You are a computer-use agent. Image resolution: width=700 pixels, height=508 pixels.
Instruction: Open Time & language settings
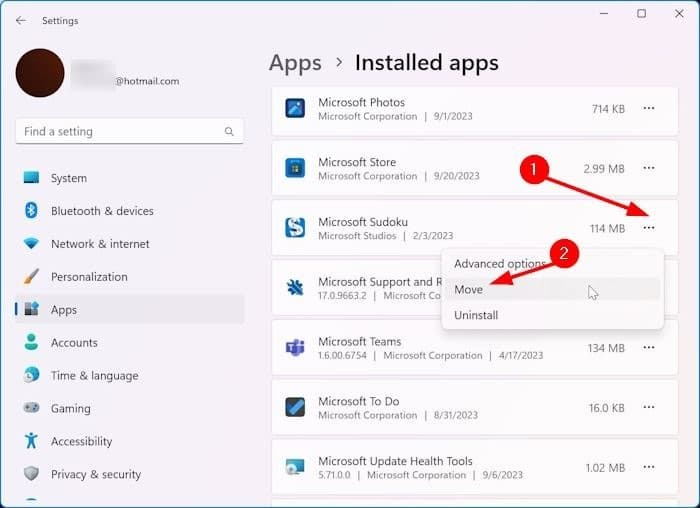point(129,375)
